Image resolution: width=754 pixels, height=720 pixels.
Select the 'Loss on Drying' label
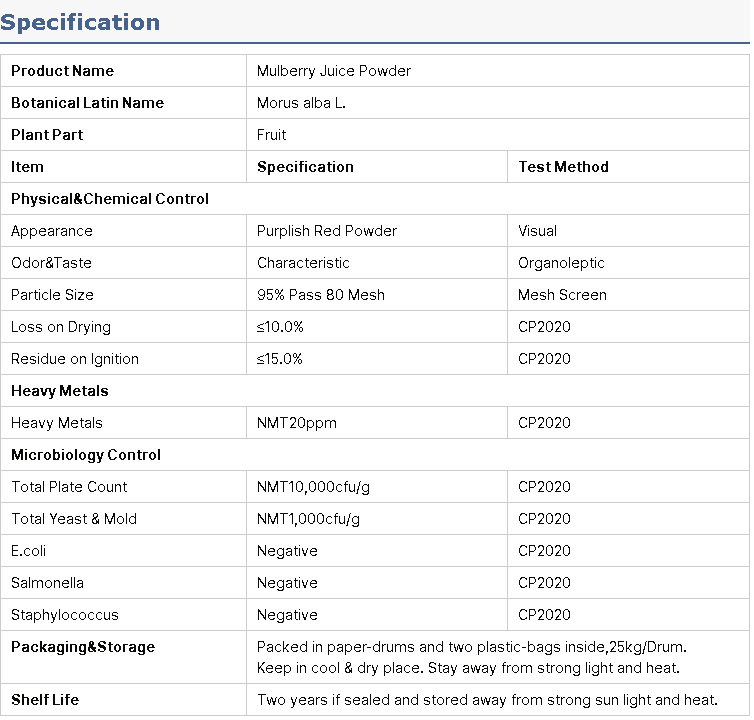click(x=61, y=327)
